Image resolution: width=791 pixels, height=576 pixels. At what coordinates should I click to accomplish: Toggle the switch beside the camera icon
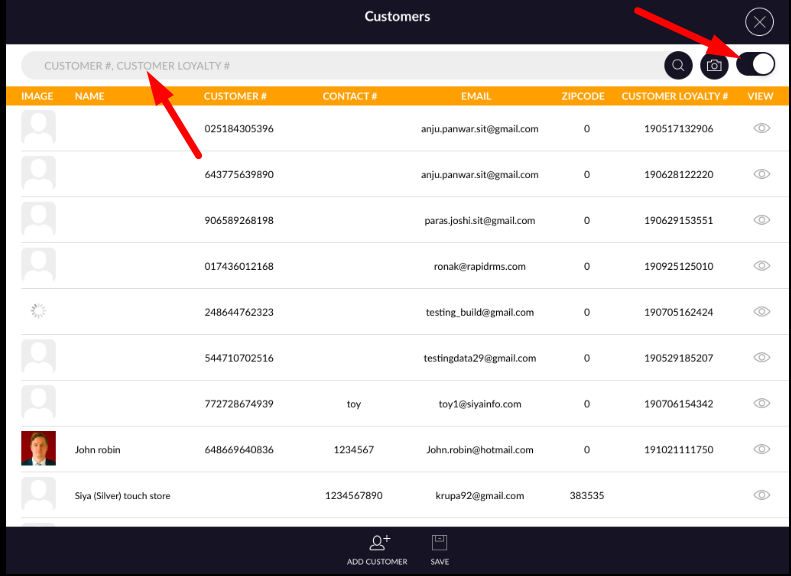(756, 64)
